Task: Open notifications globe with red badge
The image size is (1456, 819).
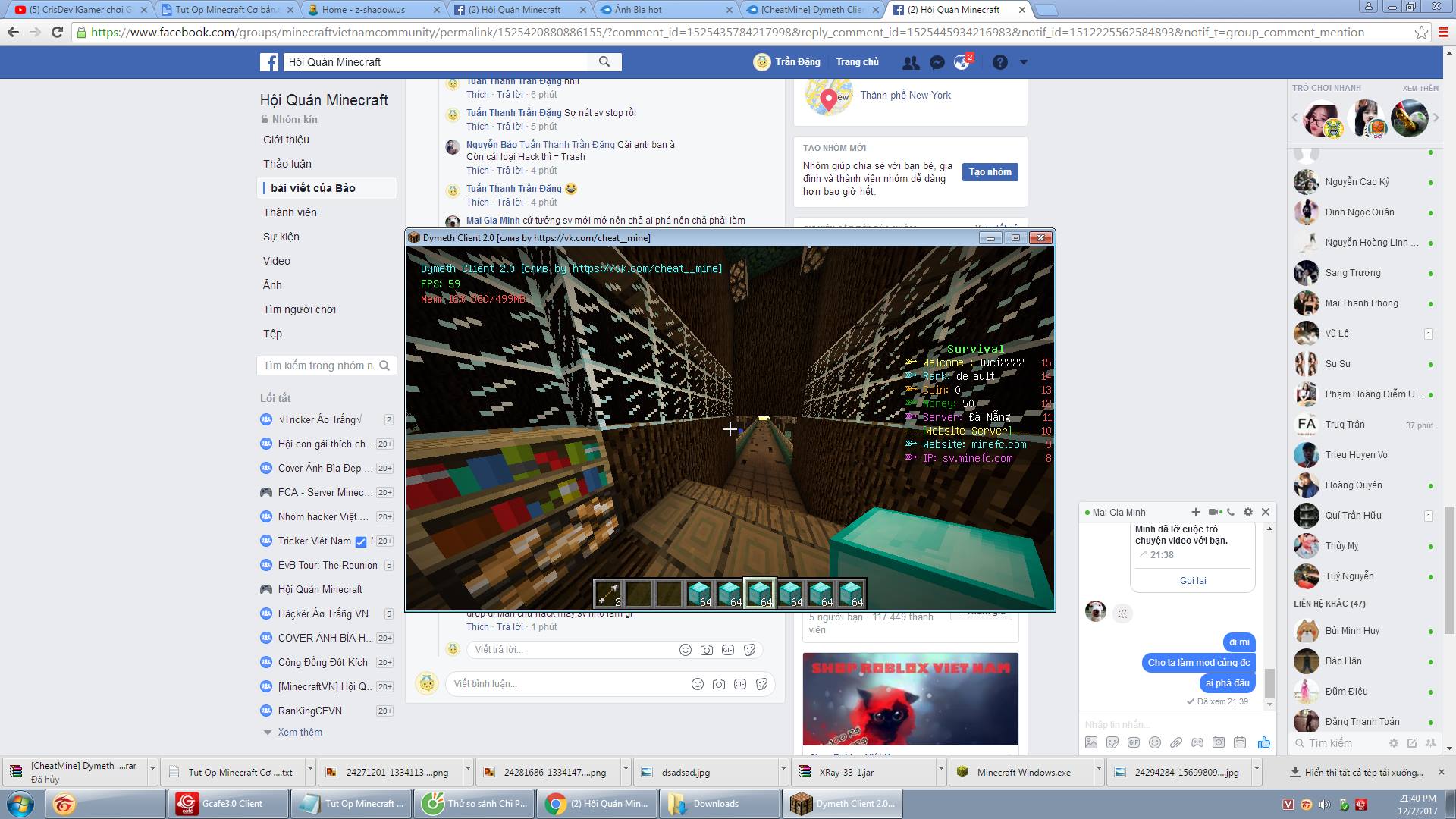Action: point(962,62)
